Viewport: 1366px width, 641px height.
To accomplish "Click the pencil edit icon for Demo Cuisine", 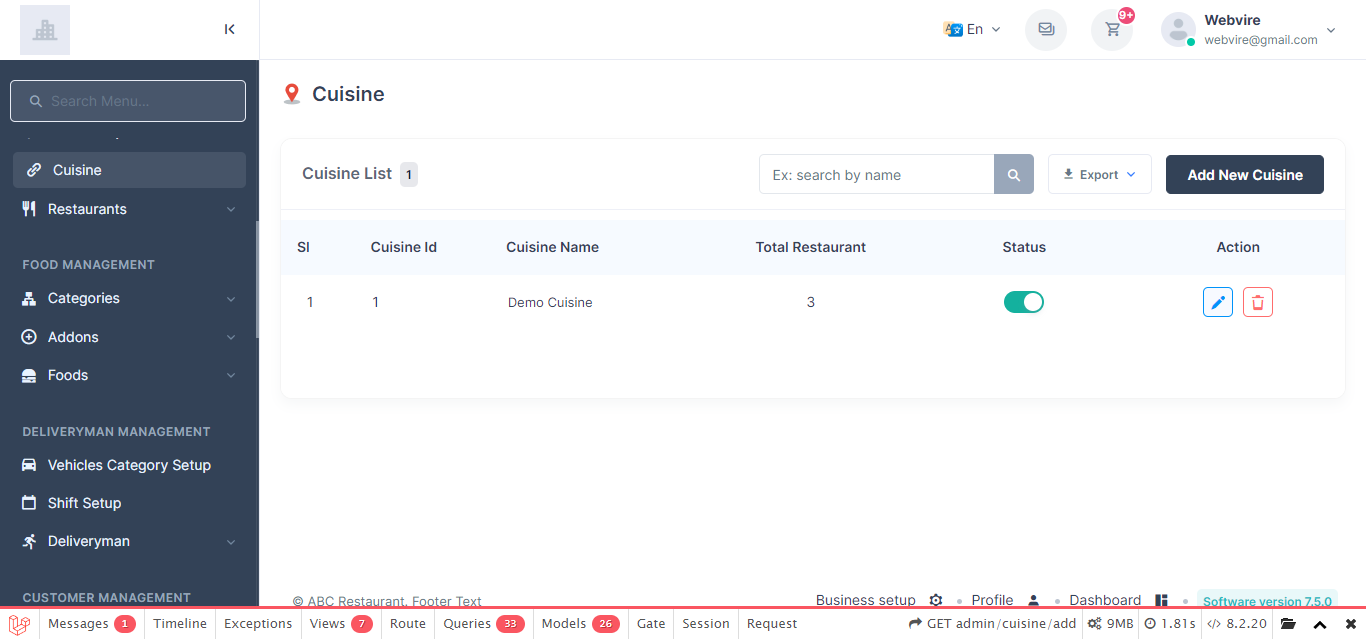I will click(x=1217, y=302).
